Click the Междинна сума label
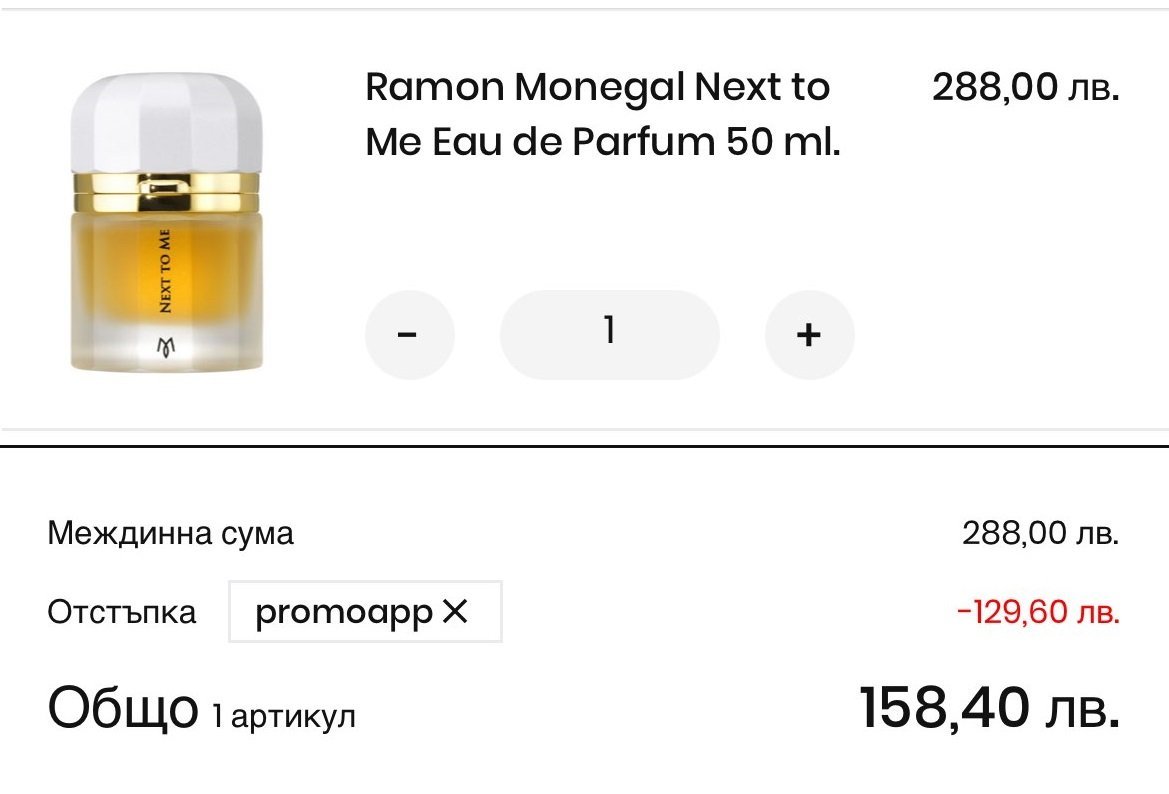The height and width of the screenshot is (794, 1169). tap(171, 533)
